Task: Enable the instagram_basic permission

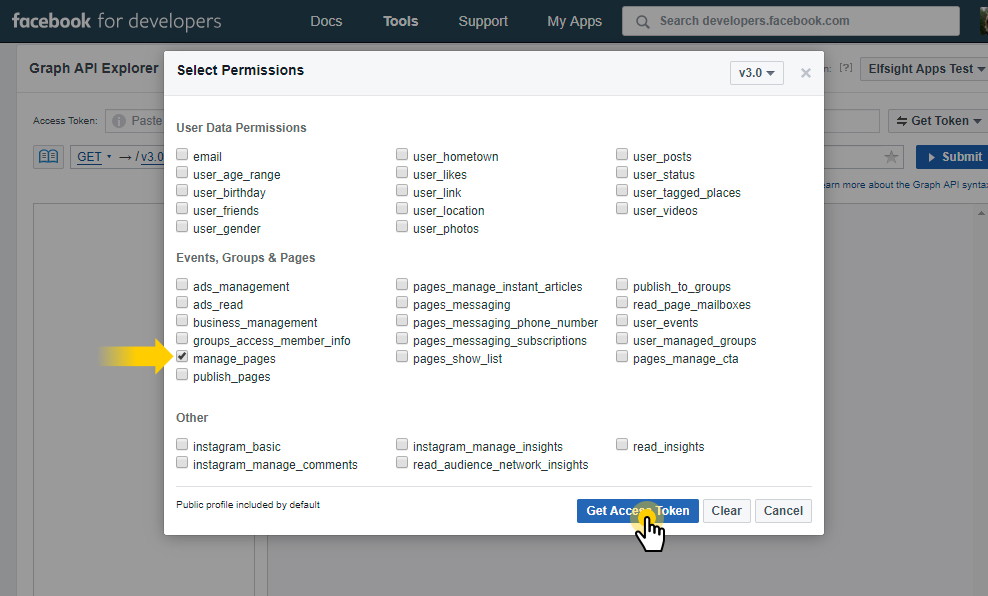Action: click(x=182, y=444)
